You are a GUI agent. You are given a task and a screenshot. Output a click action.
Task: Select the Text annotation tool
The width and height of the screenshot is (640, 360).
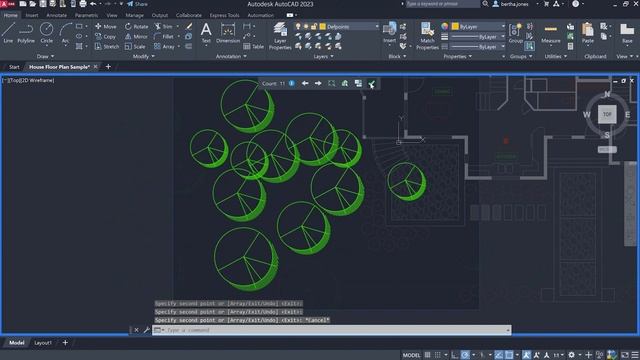coord(206,33)
